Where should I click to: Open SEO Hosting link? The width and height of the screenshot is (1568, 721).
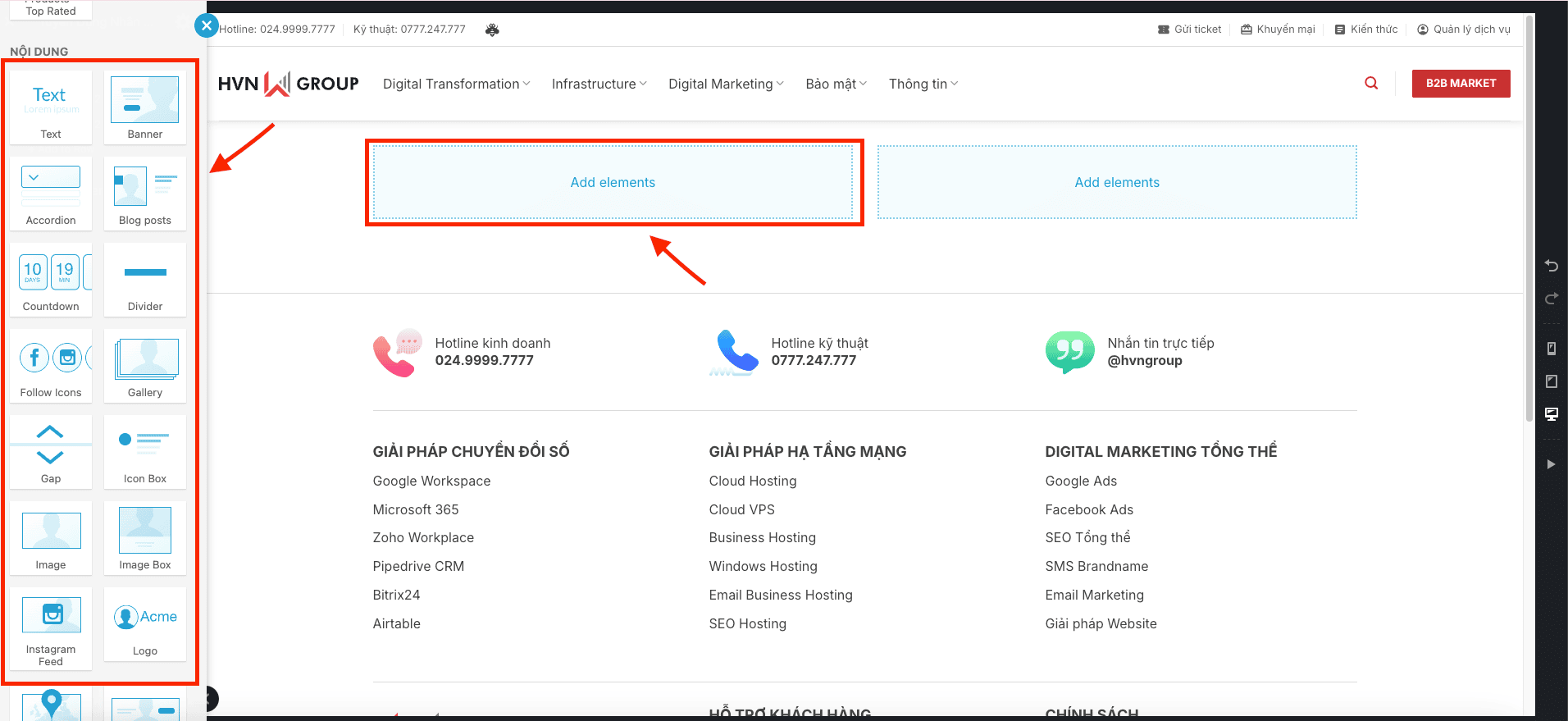pos(748,623)
